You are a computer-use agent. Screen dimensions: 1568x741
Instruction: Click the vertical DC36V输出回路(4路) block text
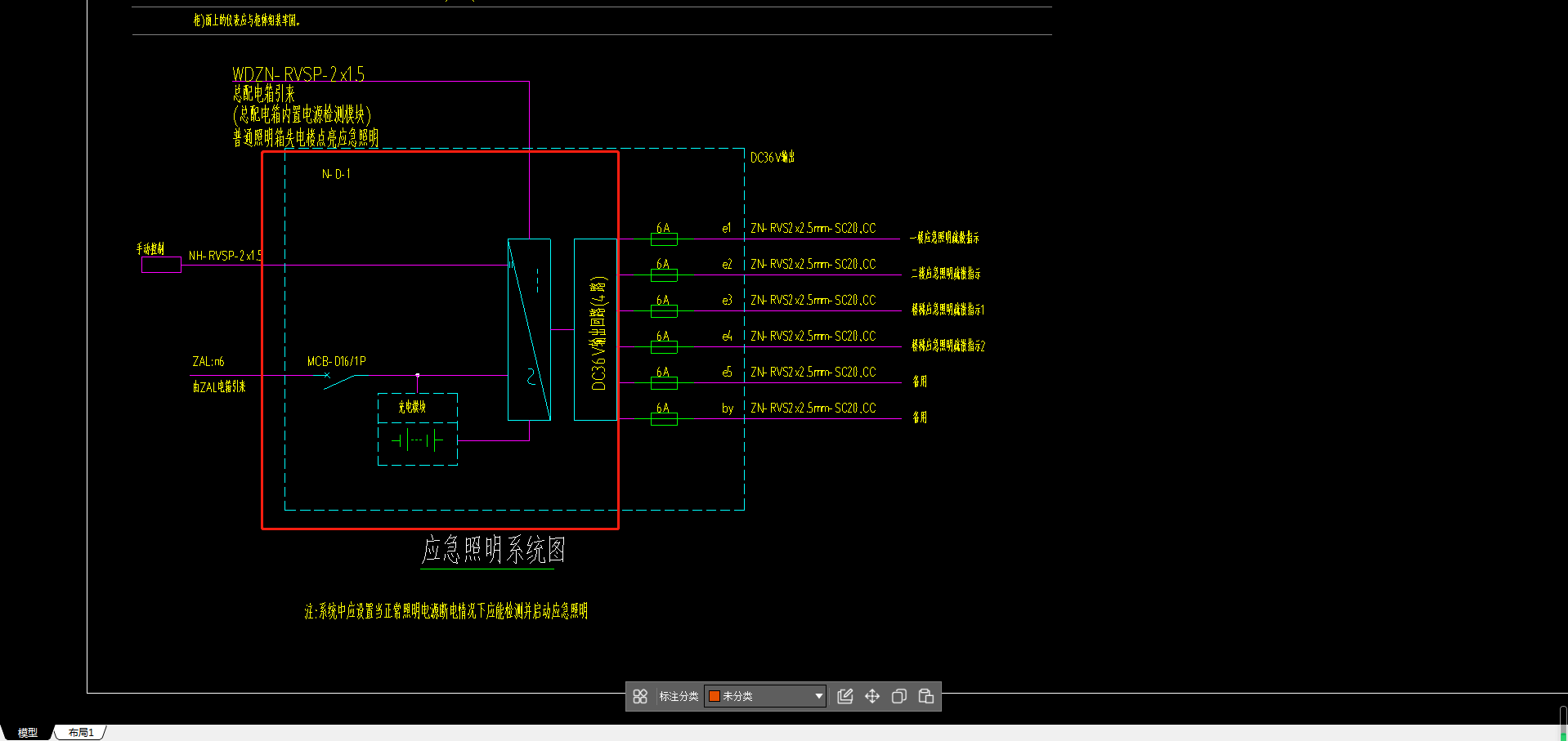[x=598, y=333]
